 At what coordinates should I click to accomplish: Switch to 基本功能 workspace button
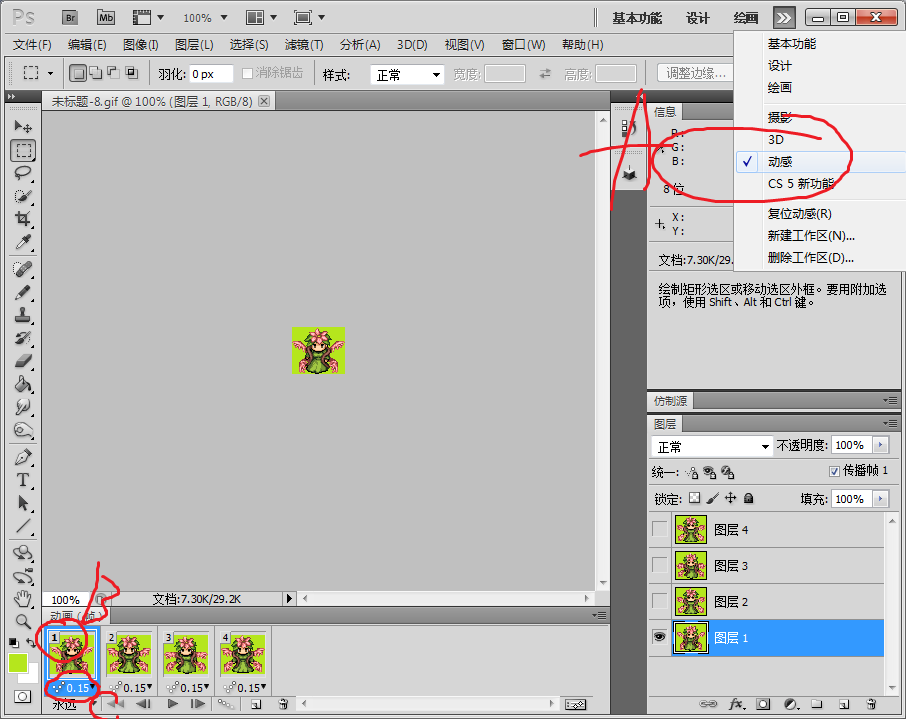[637, 18]
